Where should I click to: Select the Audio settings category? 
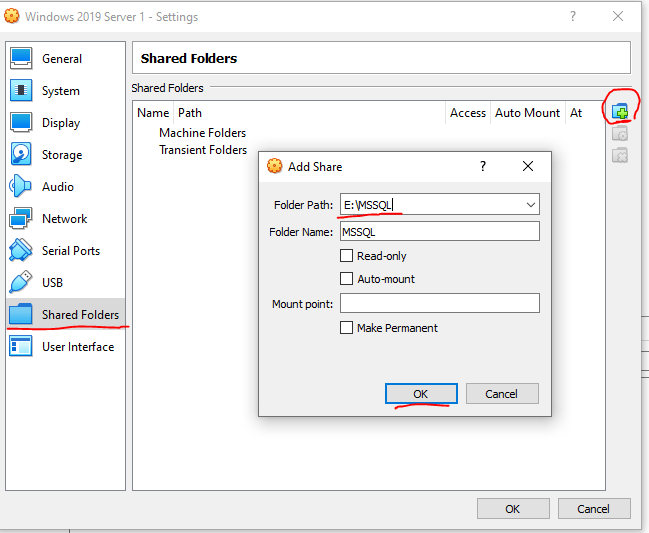coord(57,187)
